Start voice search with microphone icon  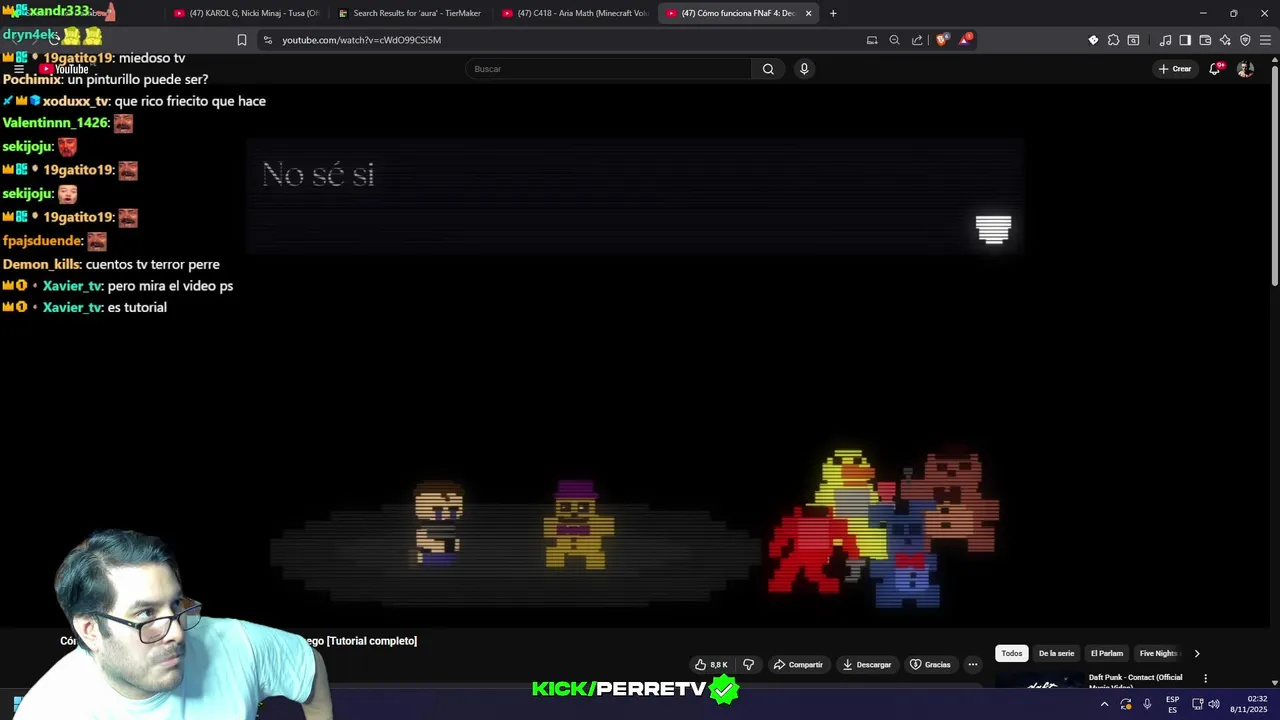804,69
